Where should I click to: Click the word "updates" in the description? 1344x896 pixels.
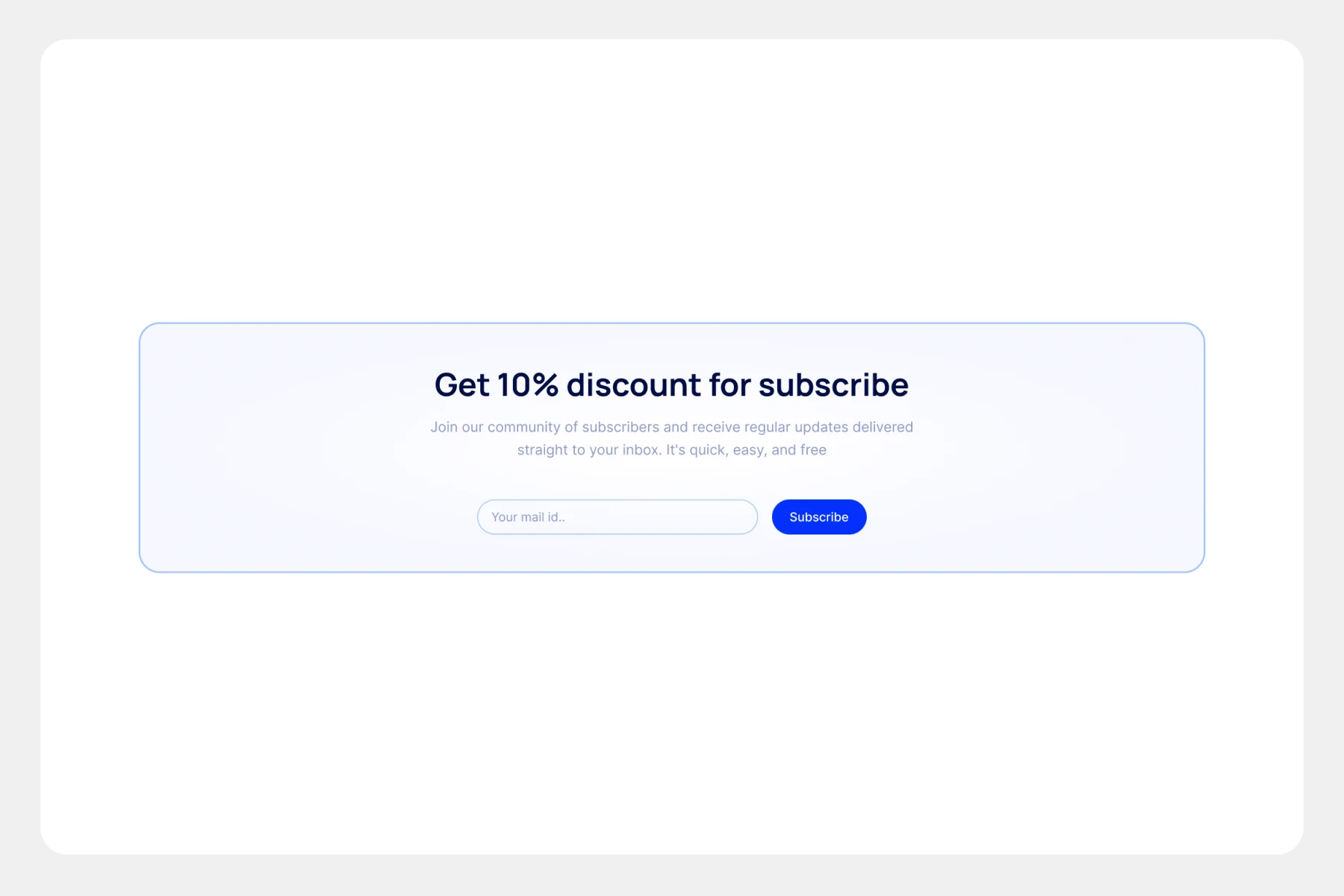tap(821, 427)
